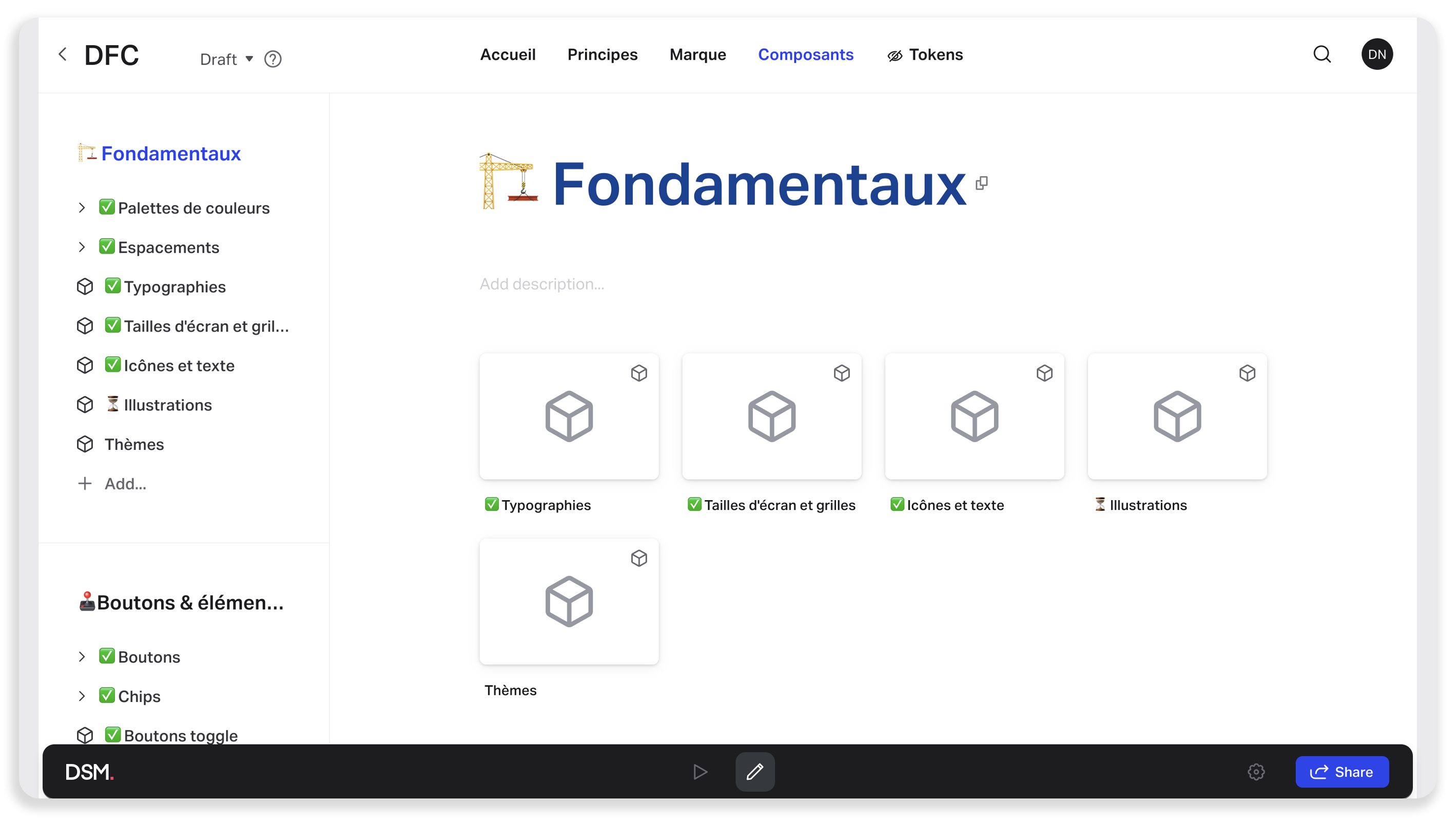Go back using the arrow beside DFC
Screen dimensions: 1456x838
(x=63, y=54)
